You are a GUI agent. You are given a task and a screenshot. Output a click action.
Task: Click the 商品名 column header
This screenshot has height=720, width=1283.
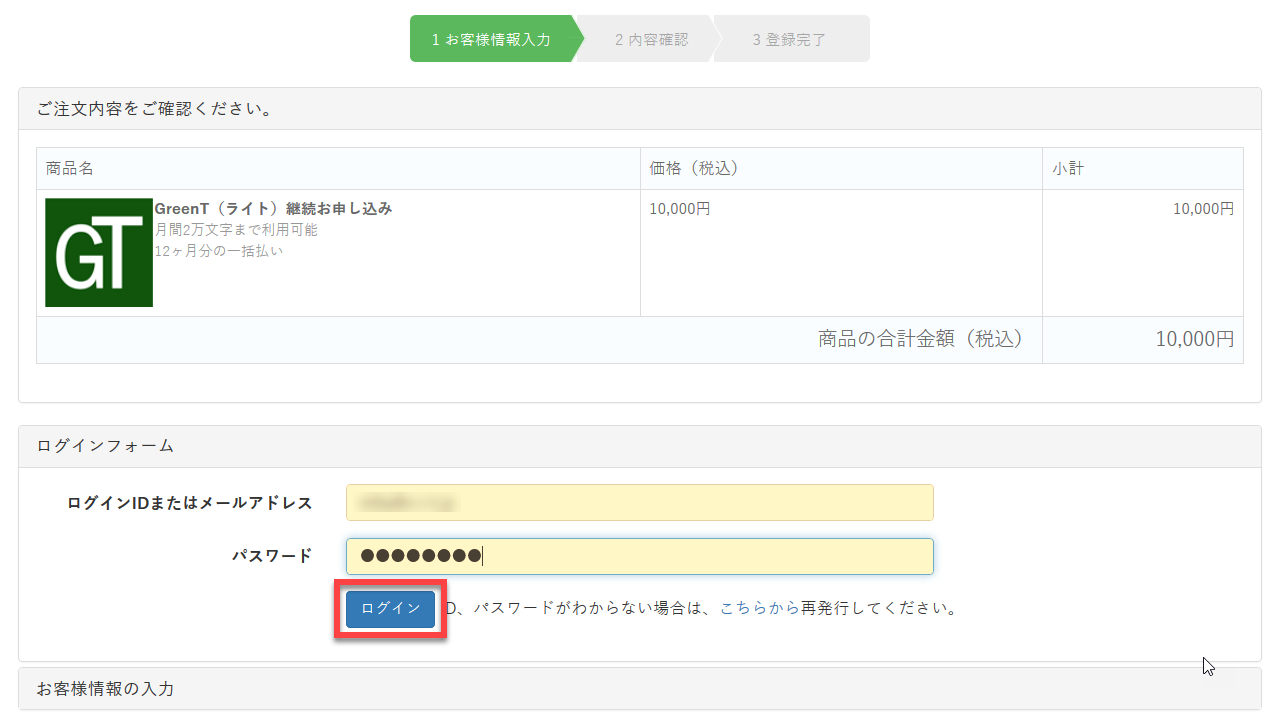click(x=70, y=169)
